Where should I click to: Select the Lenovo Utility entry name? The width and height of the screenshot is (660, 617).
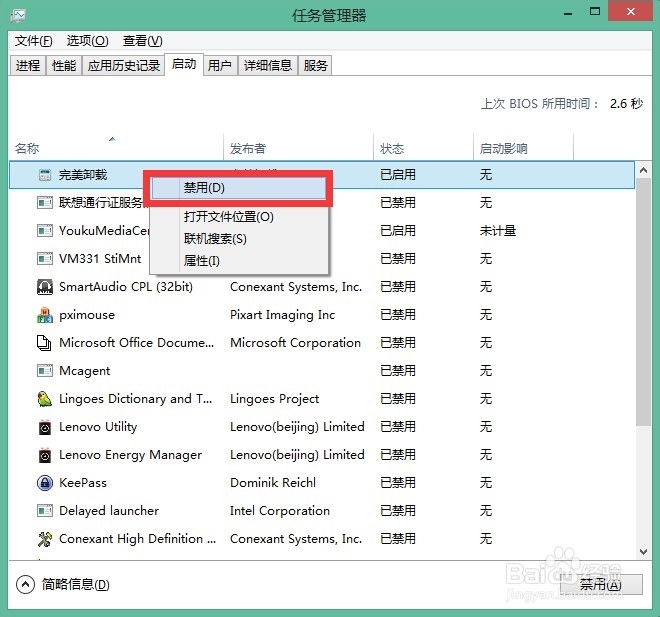[98, 427]
